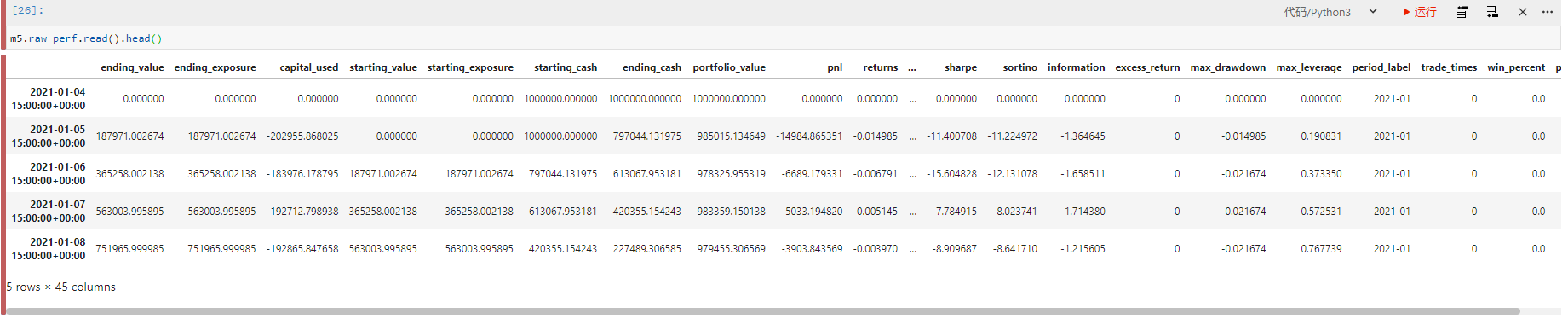This screenshot has width=1568, height=319.
Task: Click the starting_cash value 613067.953181 in 2021-01-07 row
Action: point(563,212)
